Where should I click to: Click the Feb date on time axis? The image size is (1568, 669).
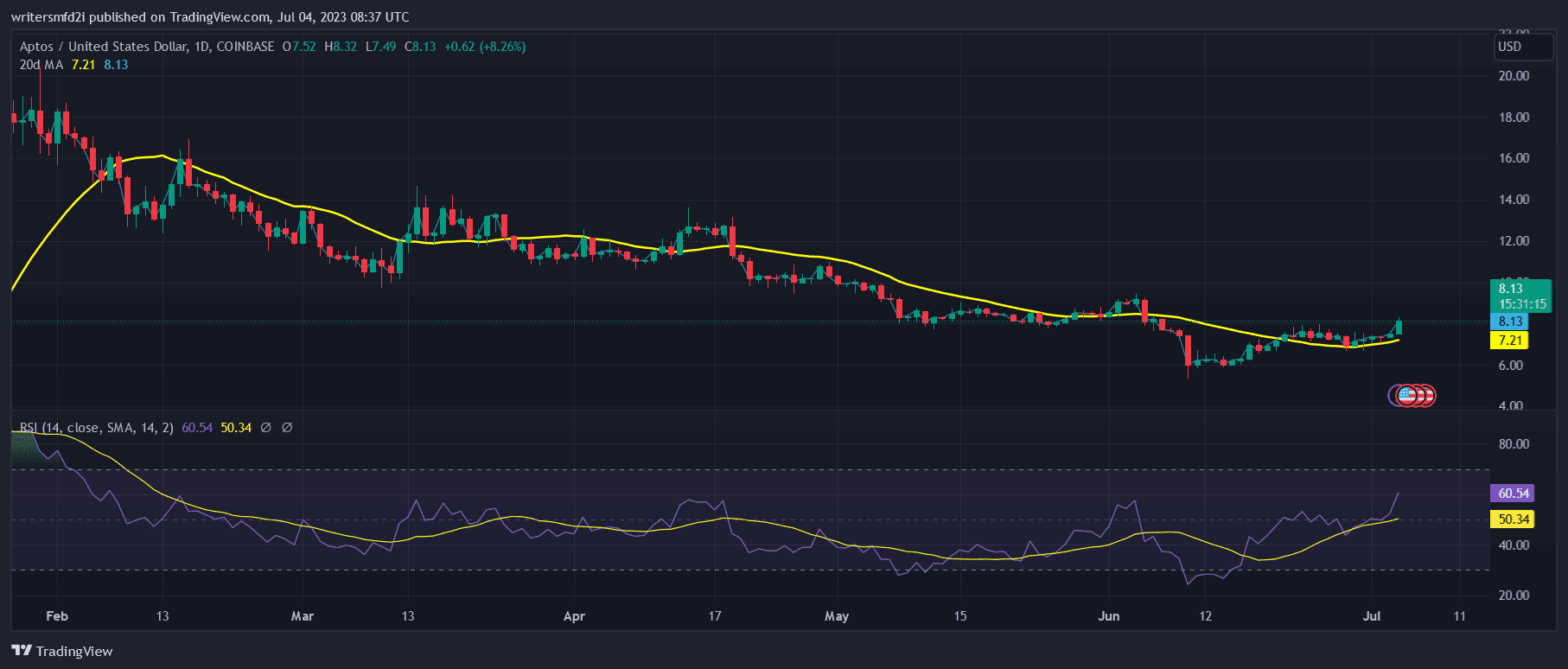pyautogui.click(x=57, y=616)
